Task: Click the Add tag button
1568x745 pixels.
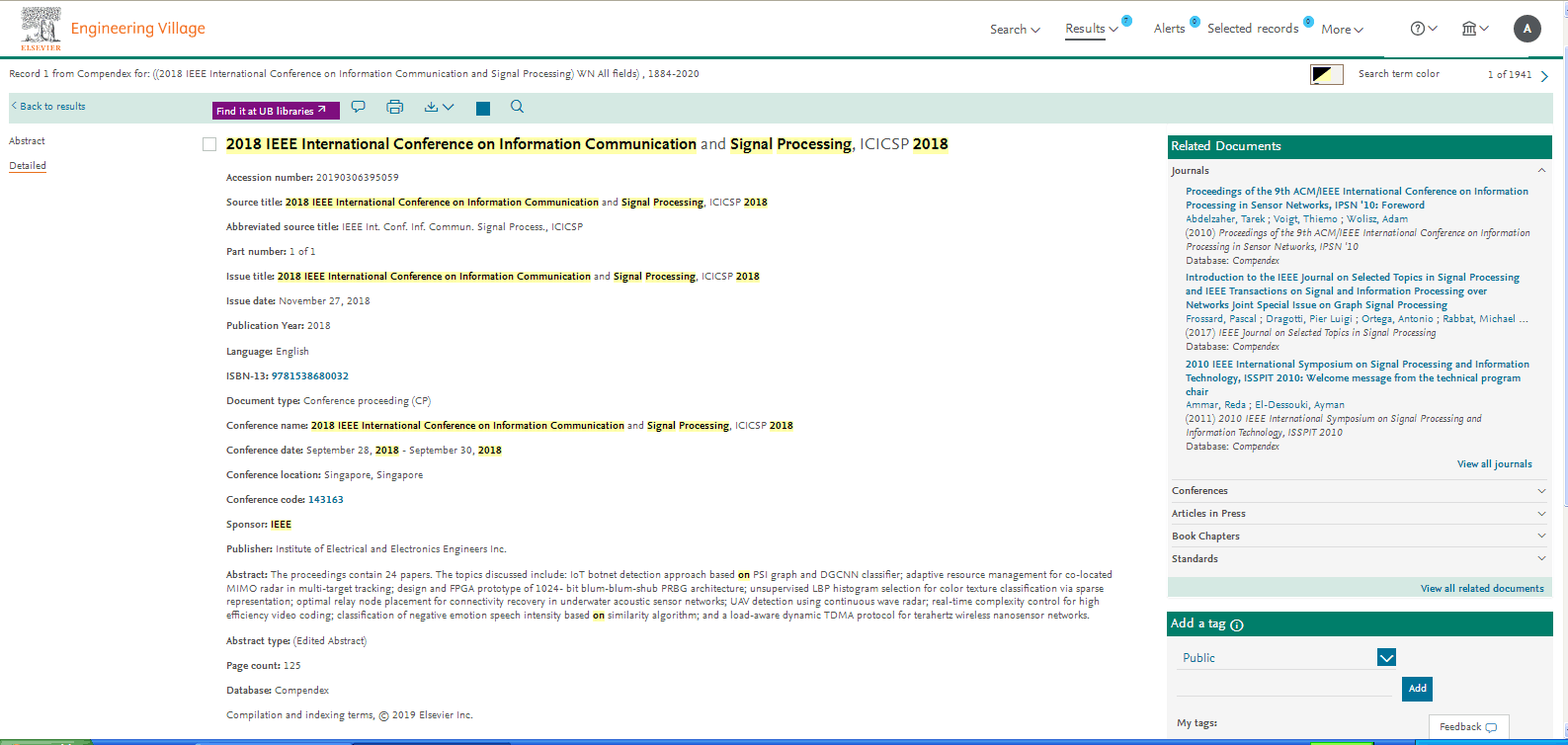Action: [1417, 689]
